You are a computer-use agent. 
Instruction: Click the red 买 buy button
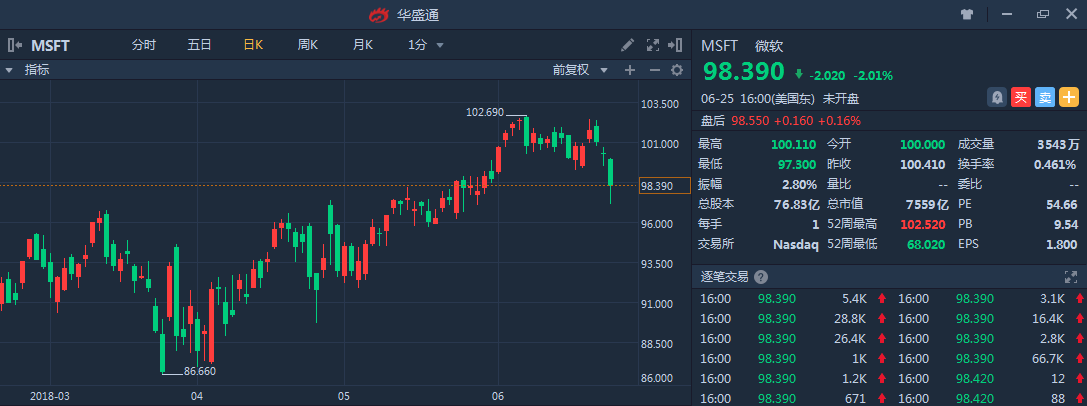coord(1020,98)
